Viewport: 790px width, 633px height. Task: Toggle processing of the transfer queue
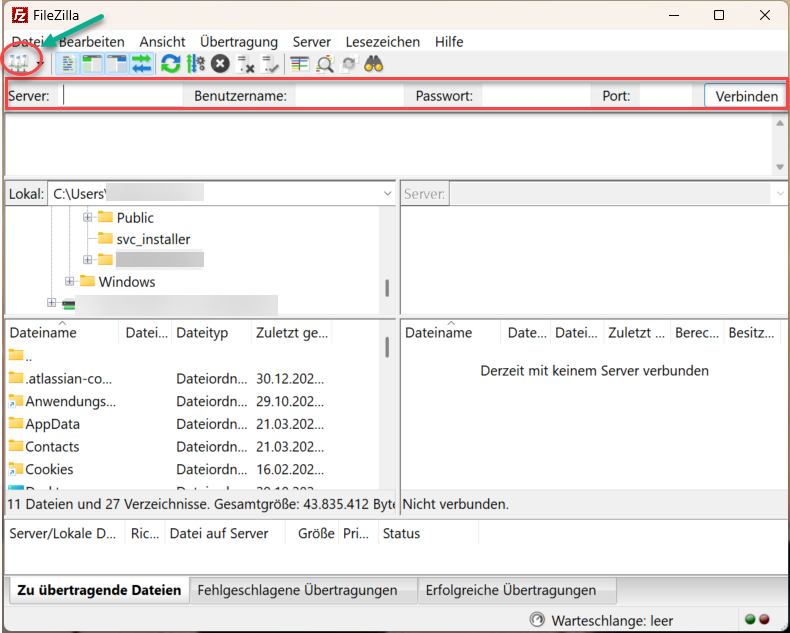pyautogui.click(x=195, y=64)
